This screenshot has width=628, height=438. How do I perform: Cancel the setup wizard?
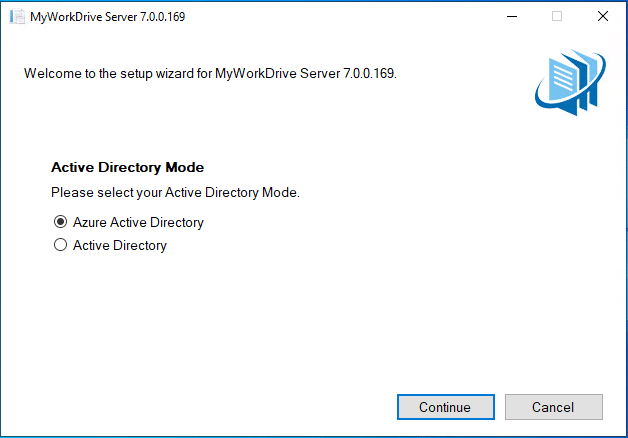coord(553,407)
